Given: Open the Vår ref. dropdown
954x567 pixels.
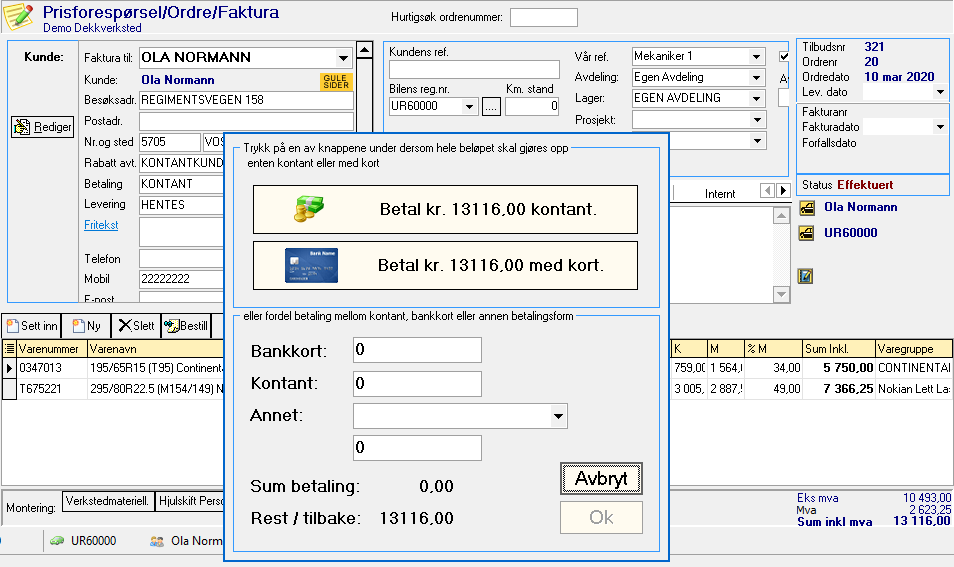Looking at the screenshot, I should (x=756, y=57).
